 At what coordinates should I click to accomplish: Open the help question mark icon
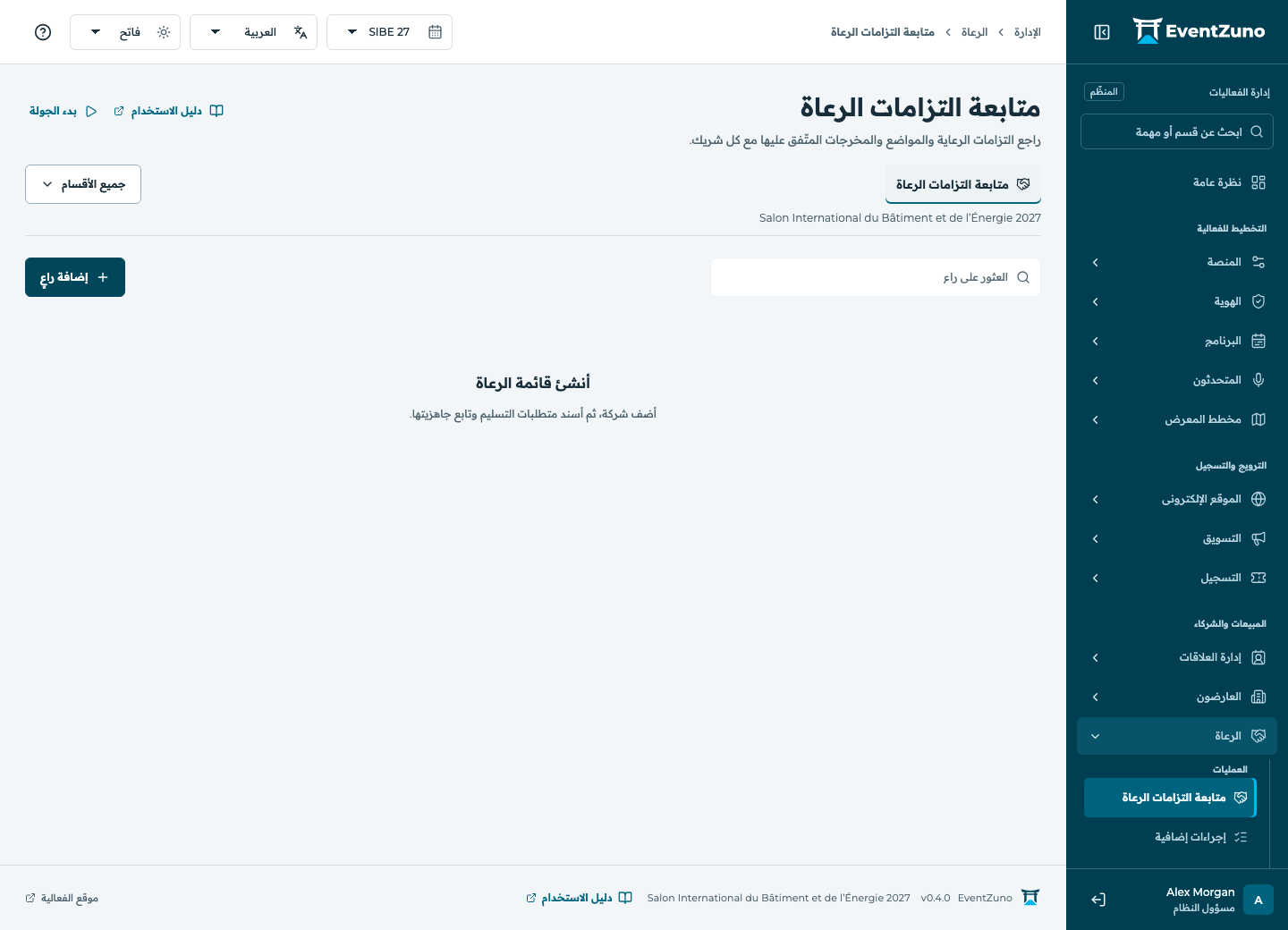[43, 32]
